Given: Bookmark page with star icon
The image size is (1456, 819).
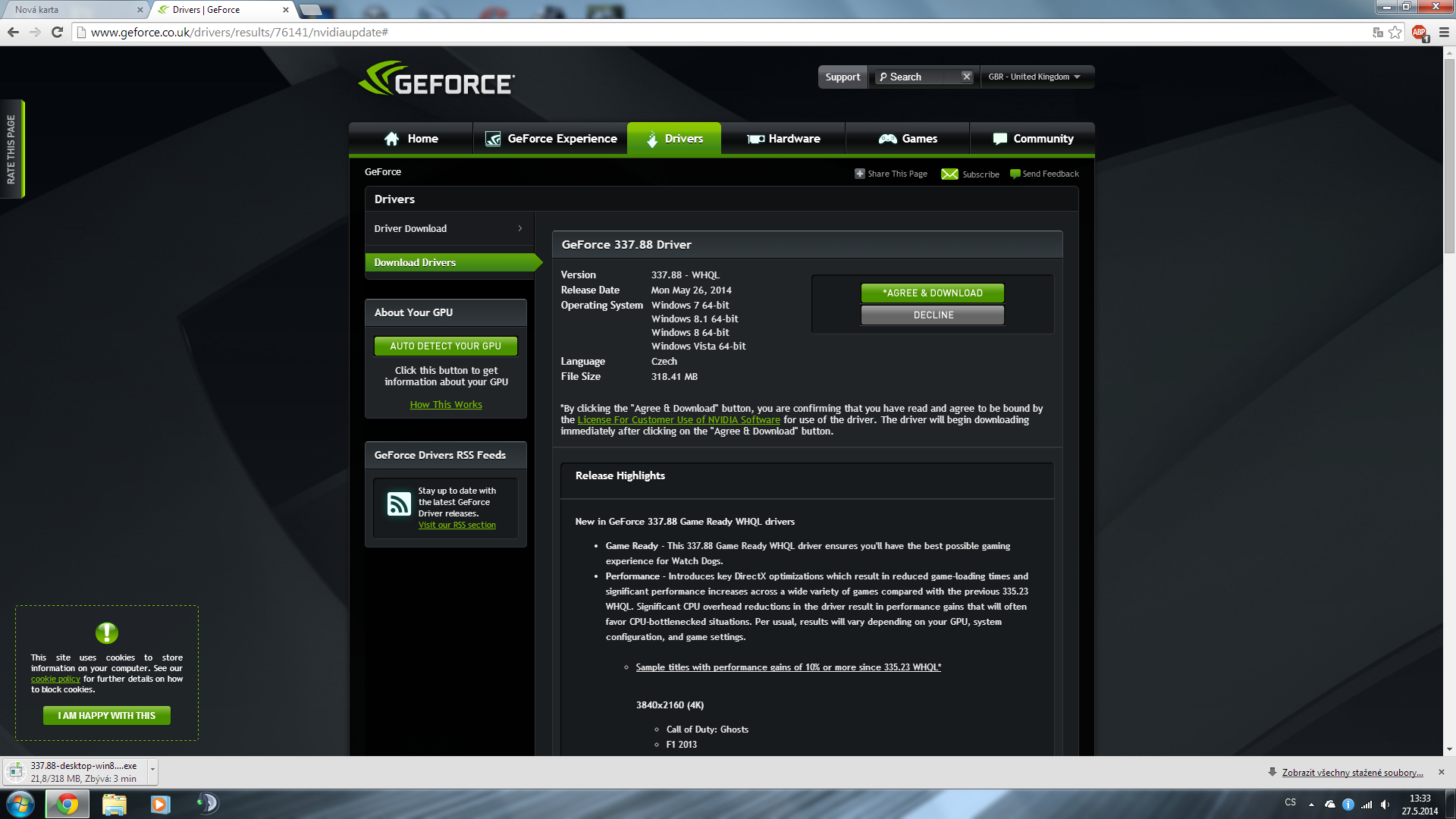Looking at the screenshot, I should pyautogui.click(x=1395, y=33).
